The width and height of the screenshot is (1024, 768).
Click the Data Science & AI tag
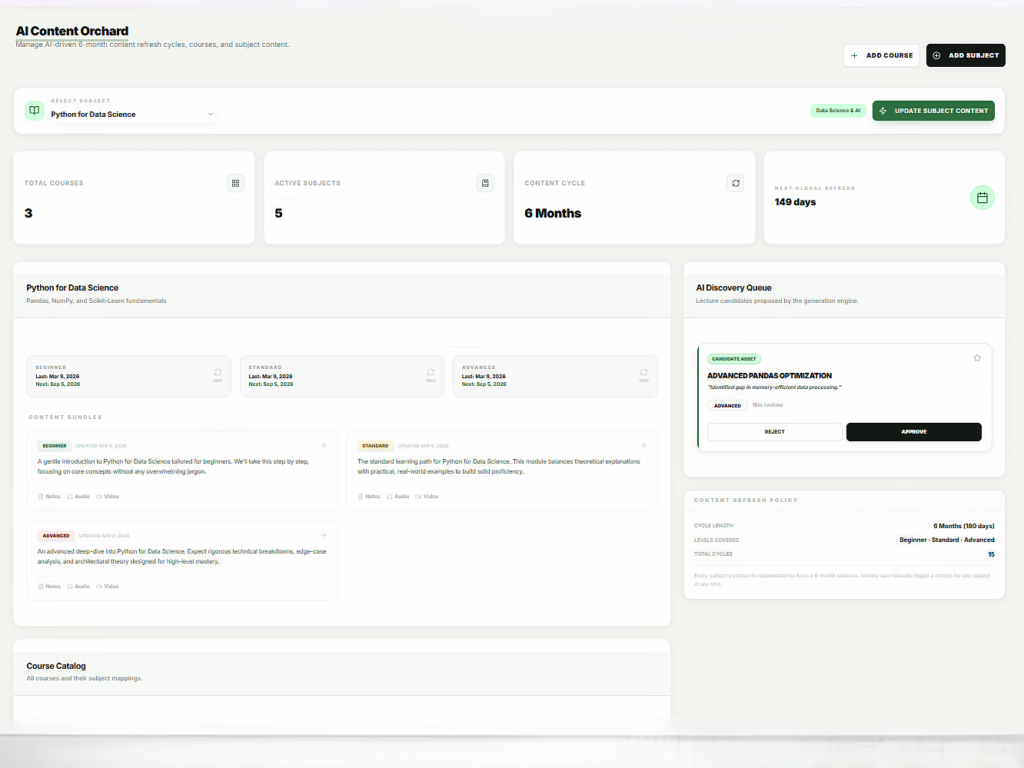[838, 111]
